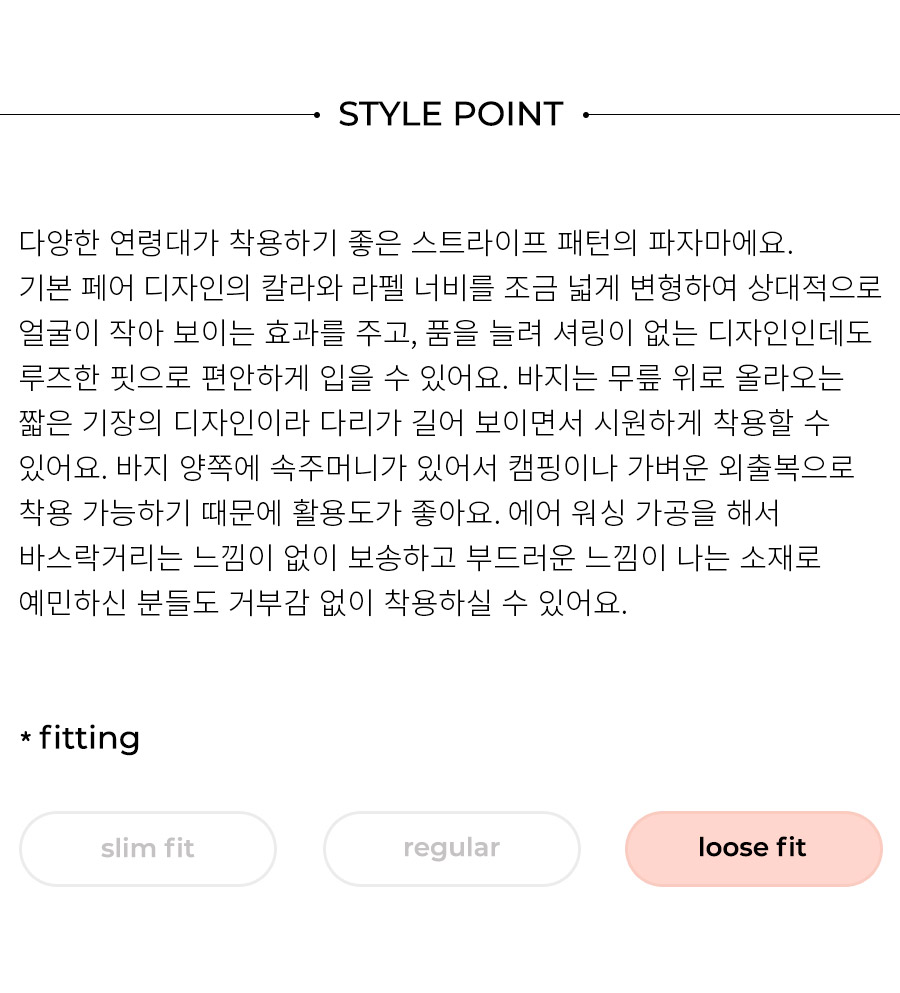900x993 pixels.
Task: Click the asterisk before fitting
Action: tap(25, 737)
